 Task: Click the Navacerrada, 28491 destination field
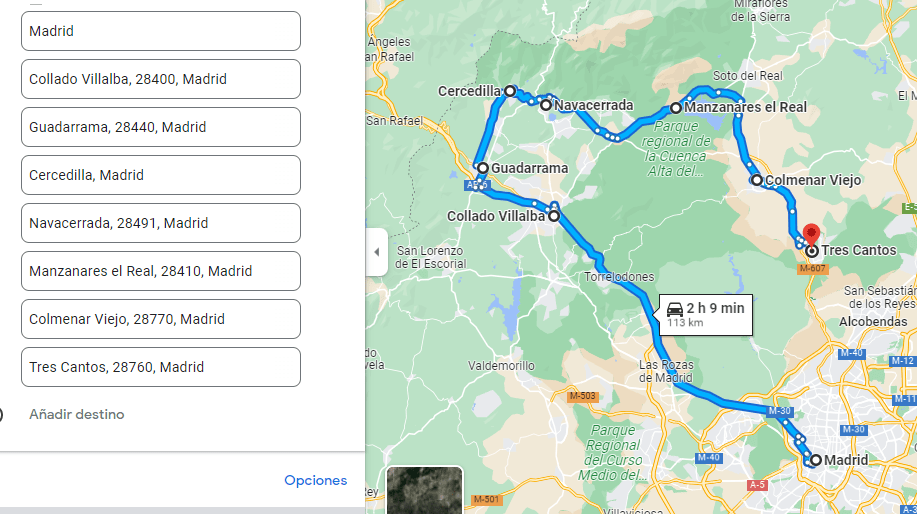coord(161,223)
